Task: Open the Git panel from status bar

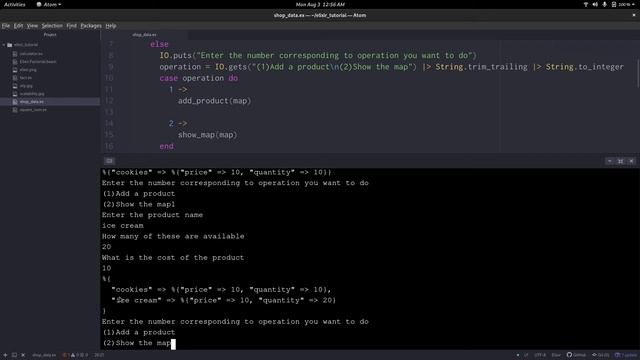Action: 600,355
